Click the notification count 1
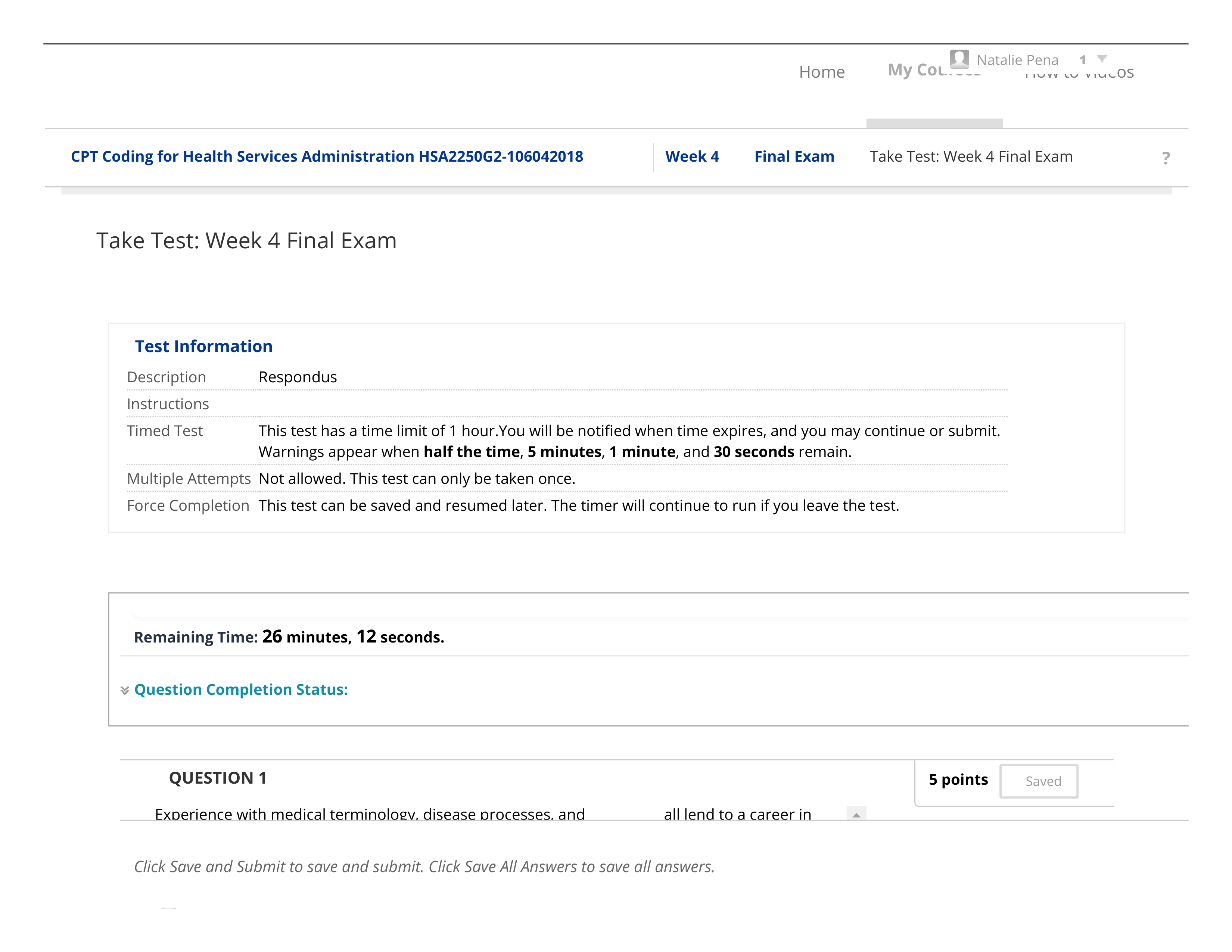Screen dimensions: 1232x952 pos(1083,60)
